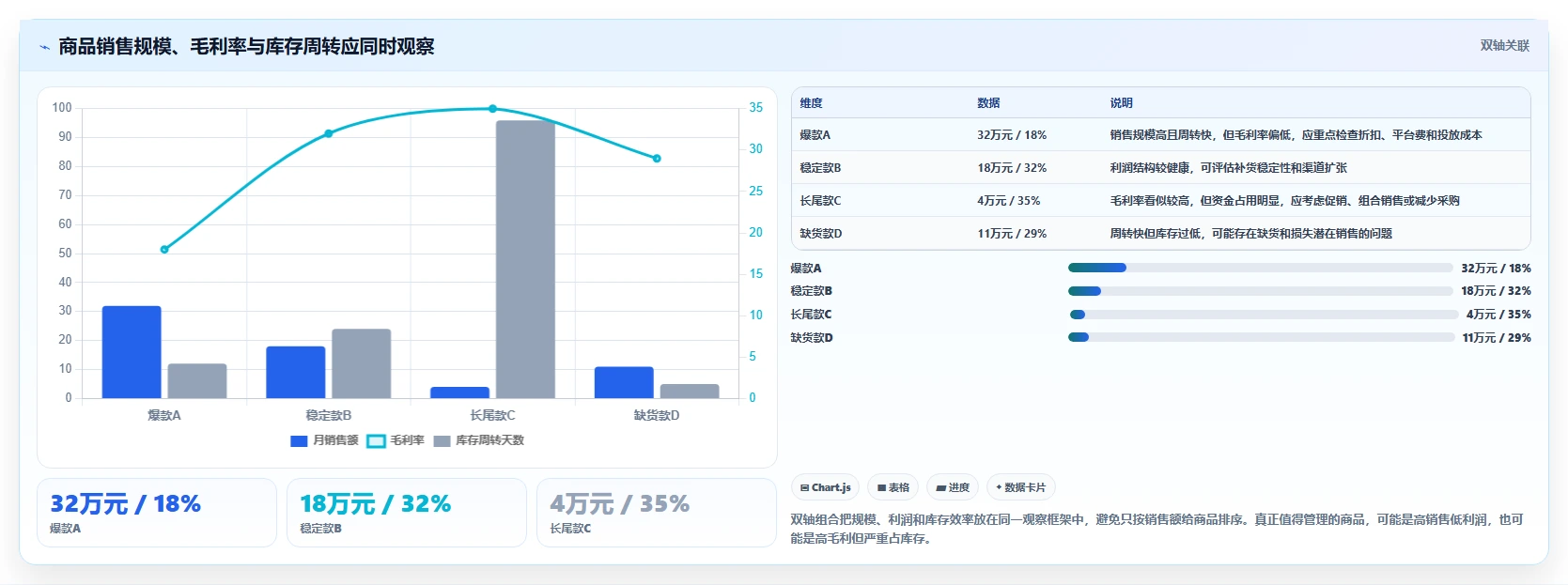1568x585 pixels.
Task: Click the 爆款A blue sales bar
Action: (x=132, y=352)
